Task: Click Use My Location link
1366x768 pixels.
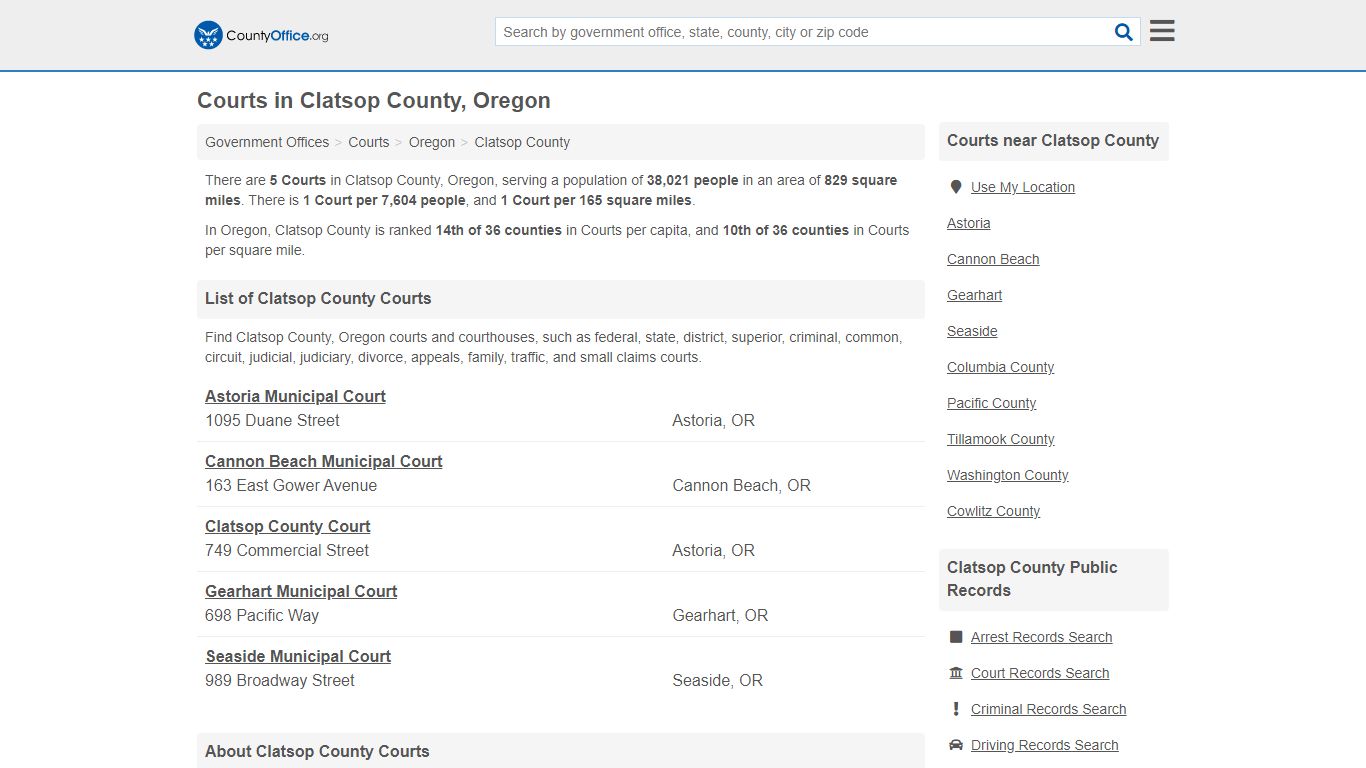Action: click(1023, 187)
